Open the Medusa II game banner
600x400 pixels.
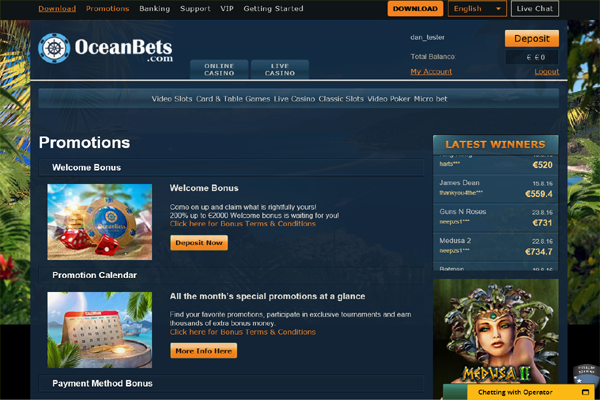[x=496, y=331]
